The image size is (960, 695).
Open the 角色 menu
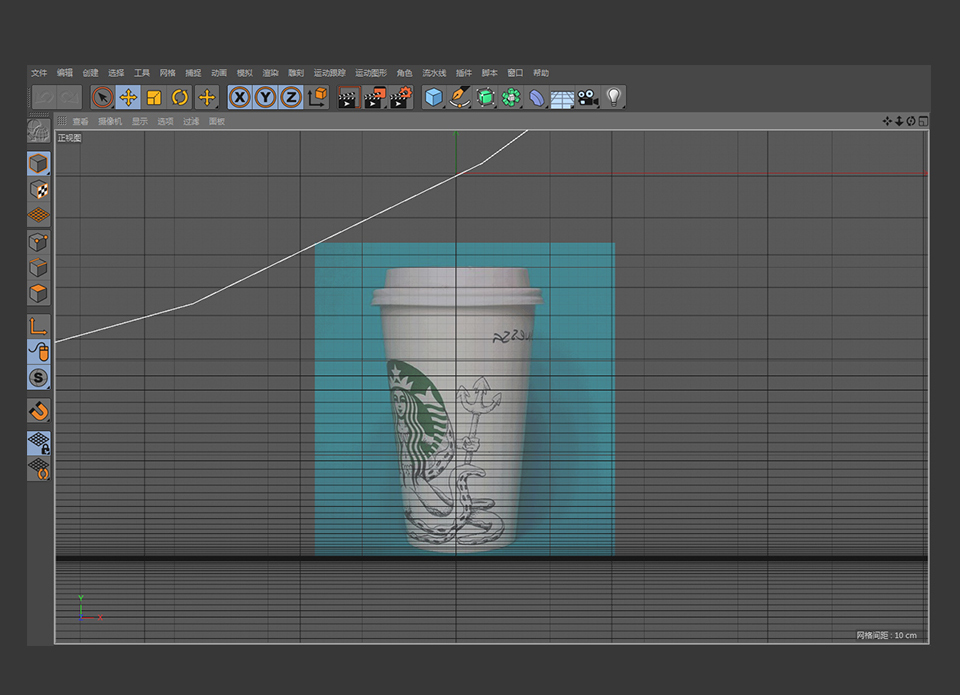point(405,73)
